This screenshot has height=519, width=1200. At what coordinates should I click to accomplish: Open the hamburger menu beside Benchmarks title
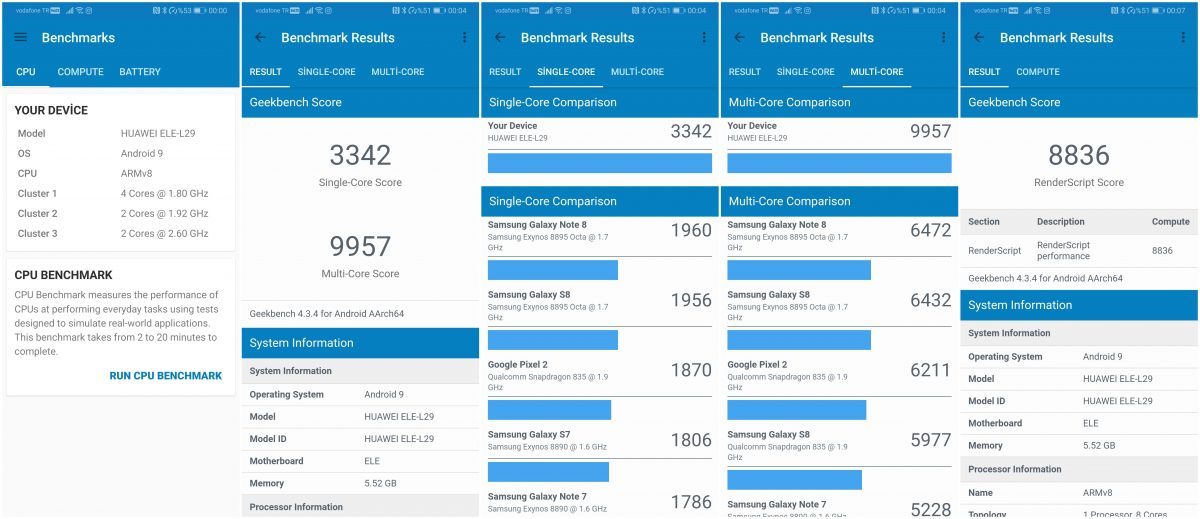(21, 38)
